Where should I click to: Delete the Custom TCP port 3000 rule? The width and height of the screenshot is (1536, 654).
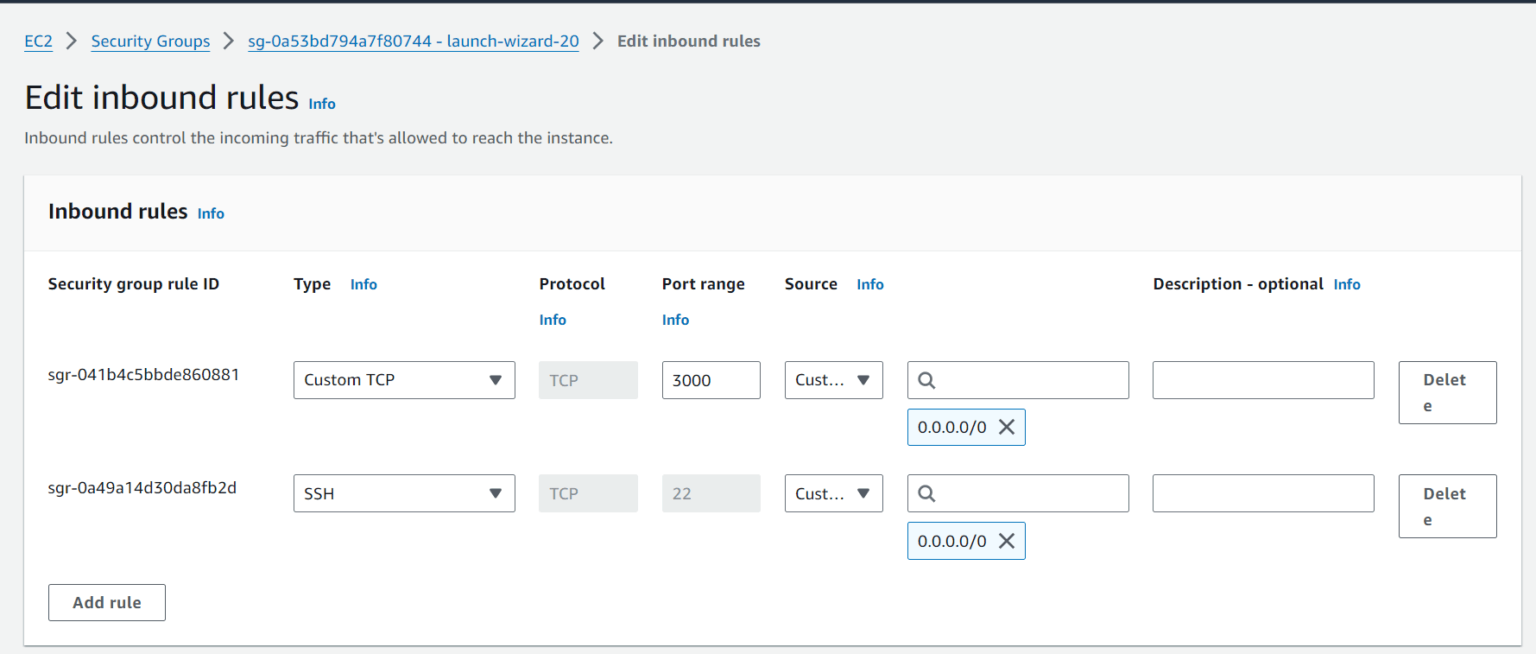(x=1446, y=392)
